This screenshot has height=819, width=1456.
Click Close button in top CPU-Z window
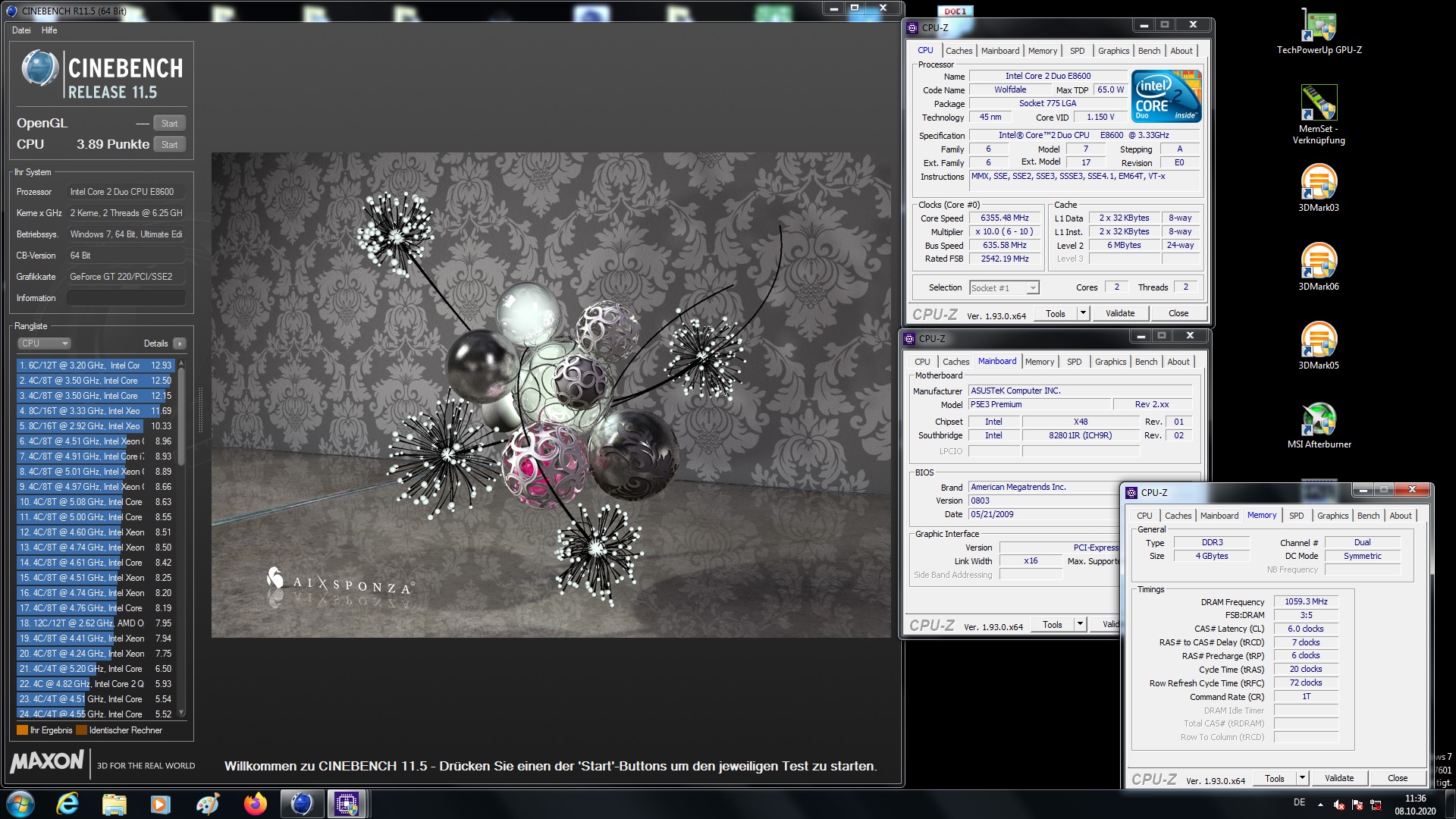tap(1178, 313)
